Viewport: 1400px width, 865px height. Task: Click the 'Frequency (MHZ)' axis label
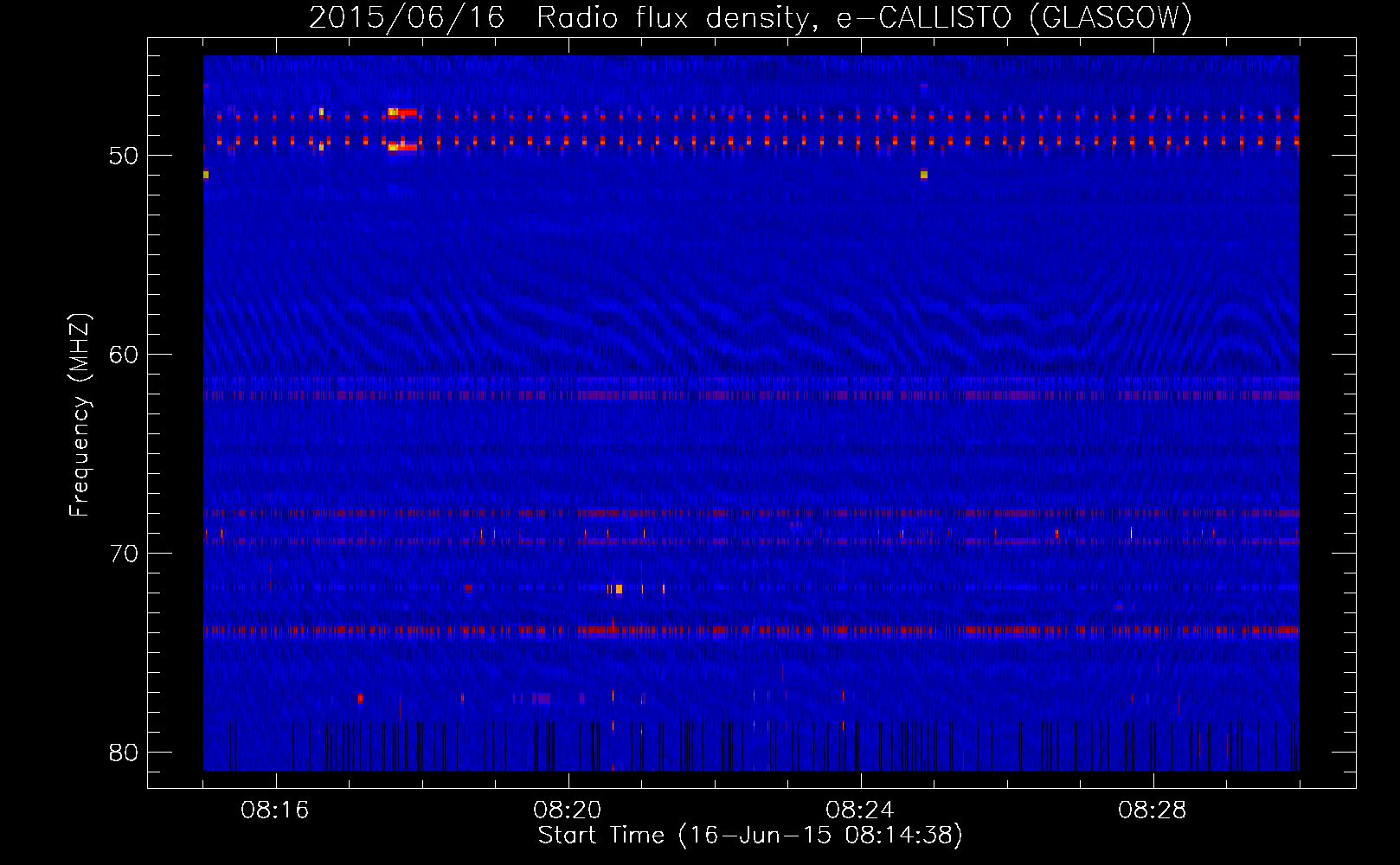click(x=80, y=415)
